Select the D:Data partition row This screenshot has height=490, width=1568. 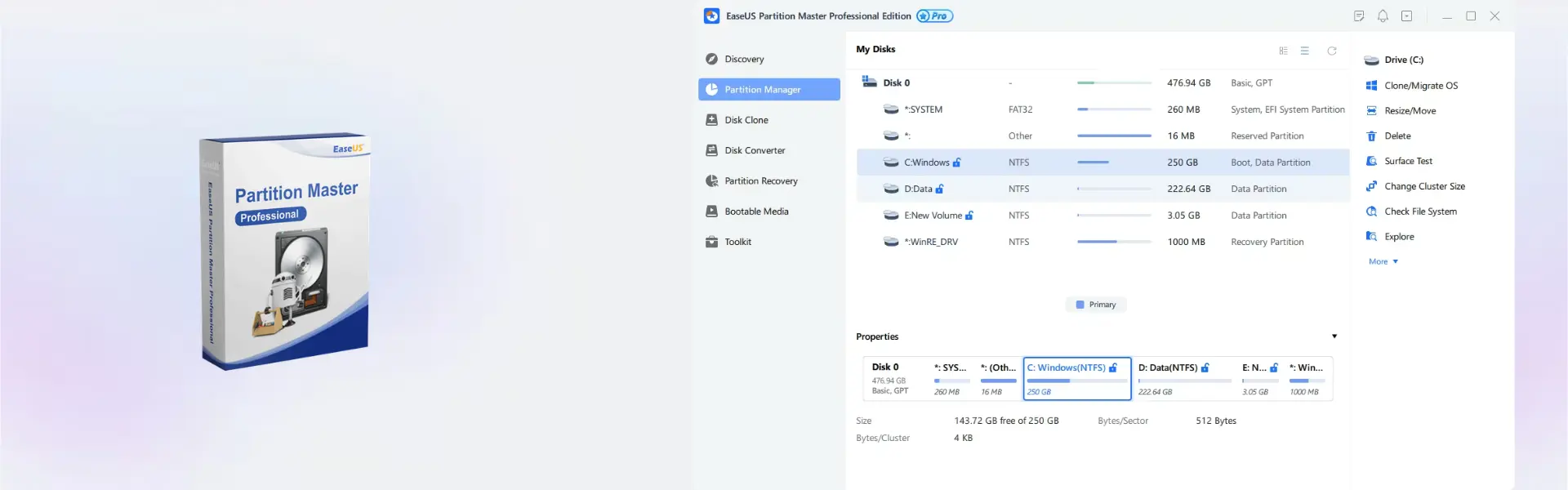pos(1102,189)
